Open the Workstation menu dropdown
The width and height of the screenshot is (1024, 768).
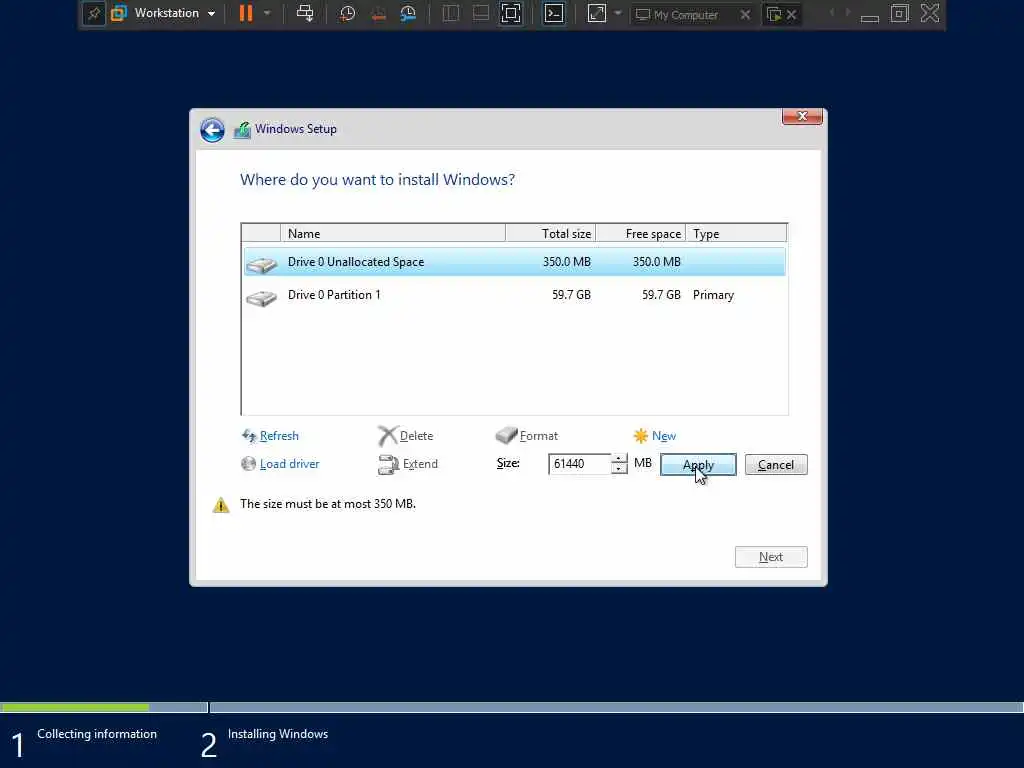(x=174, y=13)
